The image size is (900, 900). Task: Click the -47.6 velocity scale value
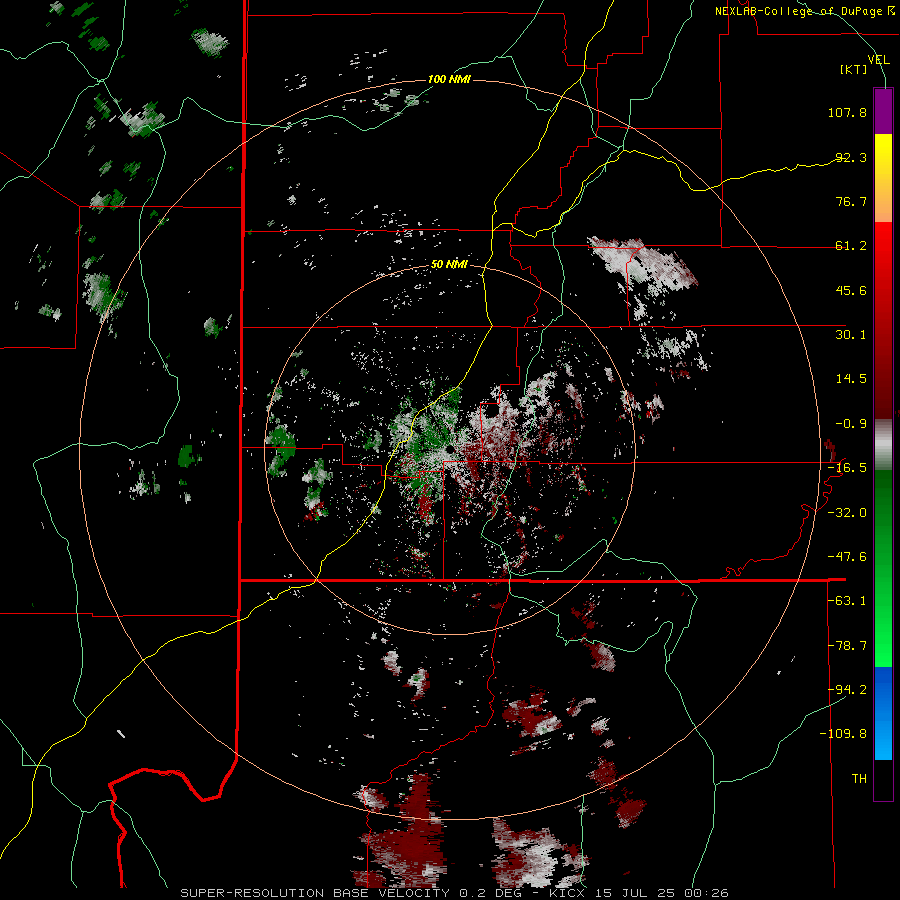click(x=847, y=556)
